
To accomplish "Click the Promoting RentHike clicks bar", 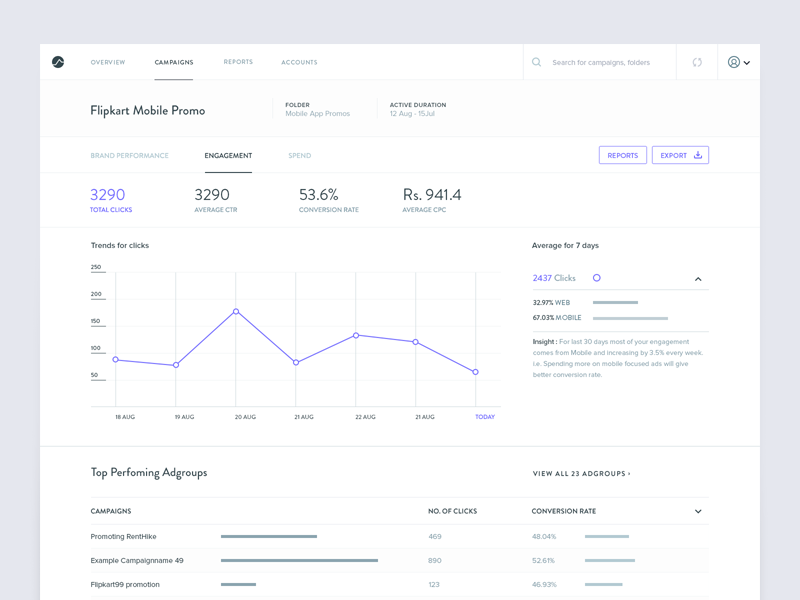I will [269, 536].
